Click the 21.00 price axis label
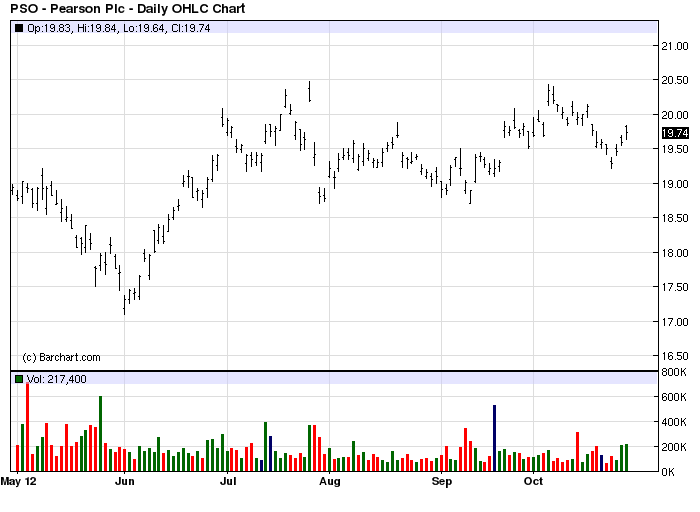 [675, 46]
